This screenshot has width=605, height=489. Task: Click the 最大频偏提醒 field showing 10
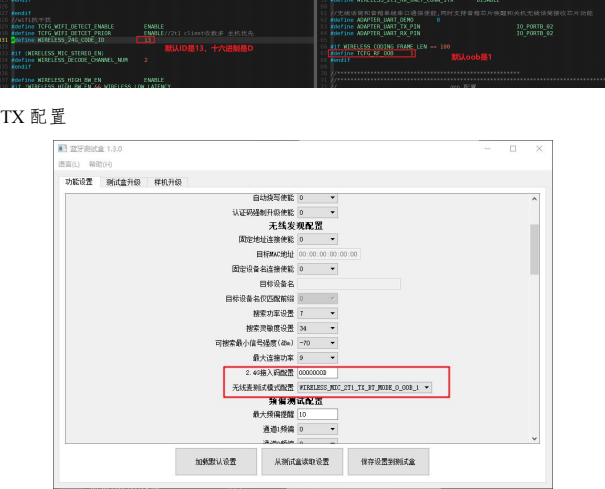[x=318, y=414]
